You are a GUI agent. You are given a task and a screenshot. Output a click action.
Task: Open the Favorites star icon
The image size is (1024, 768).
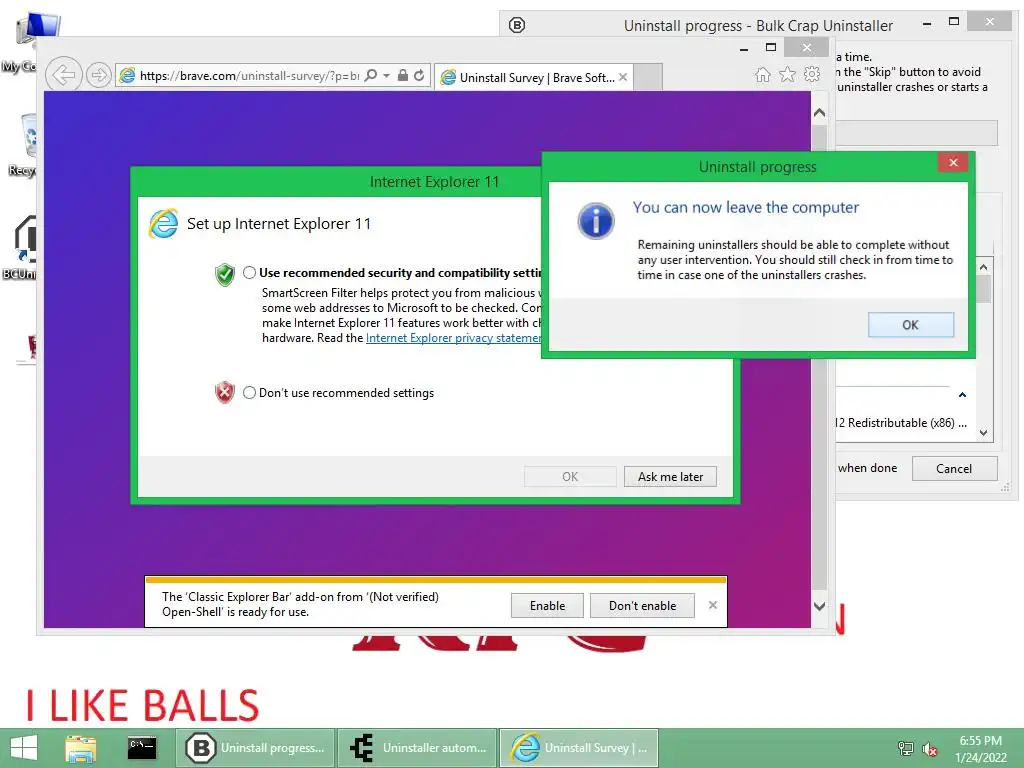pos(787,74)
